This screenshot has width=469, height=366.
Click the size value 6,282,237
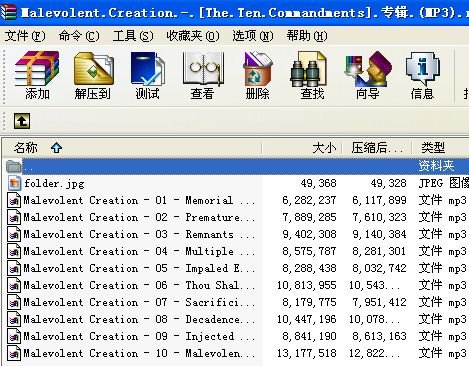(309, 200)
